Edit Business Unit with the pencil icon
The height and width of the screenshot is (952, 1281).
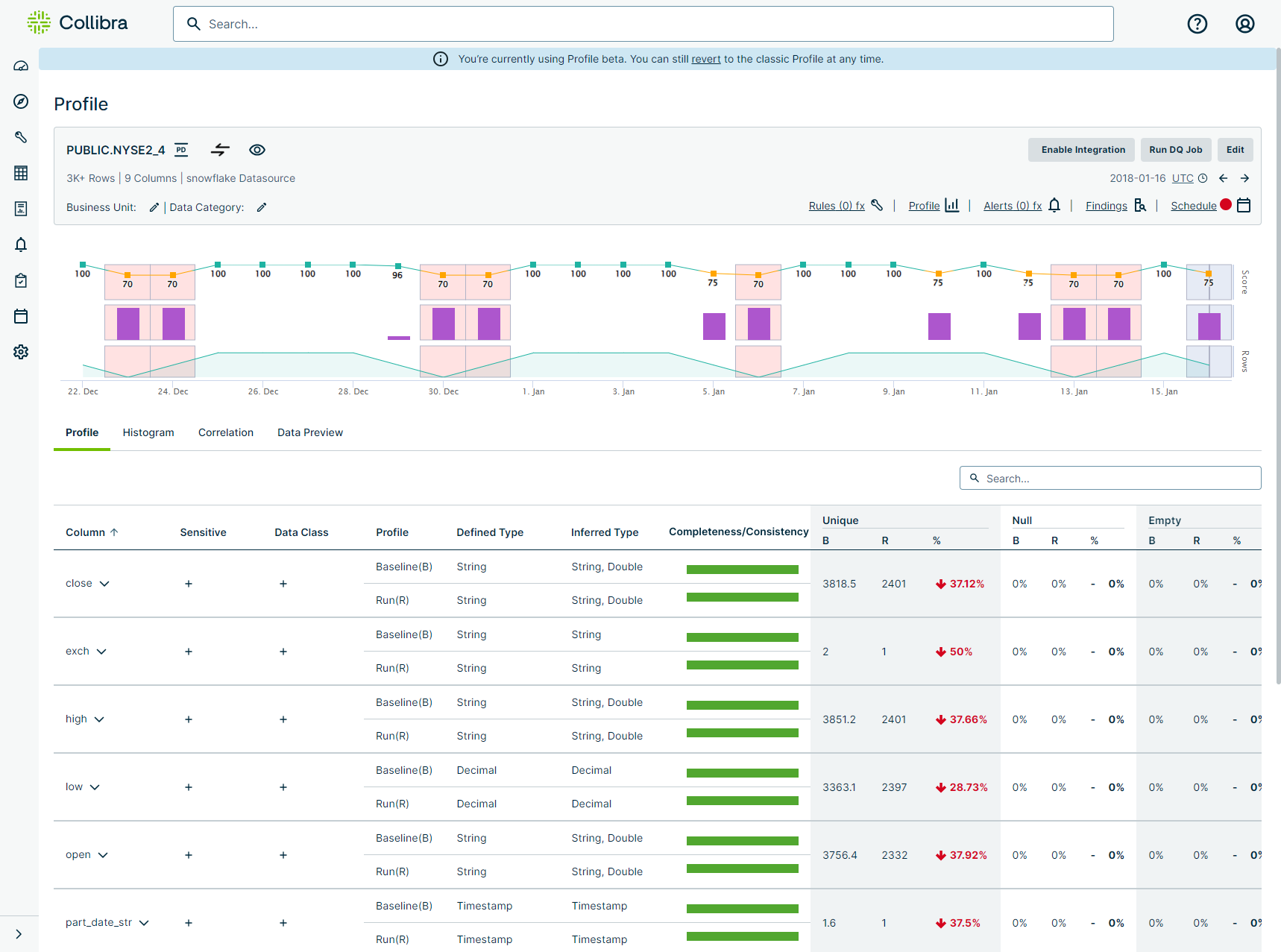pos(154,207)
